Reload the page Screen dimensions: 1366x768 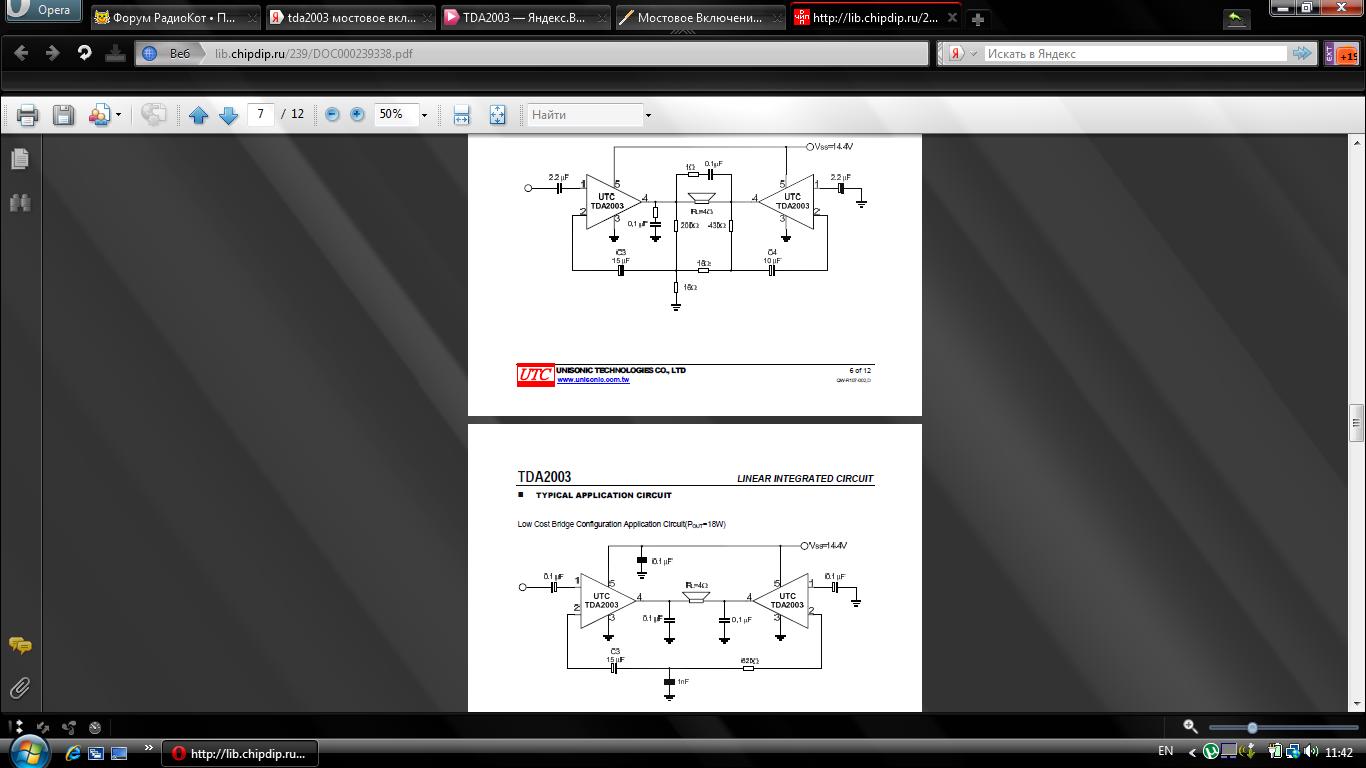tap(84, 53)
